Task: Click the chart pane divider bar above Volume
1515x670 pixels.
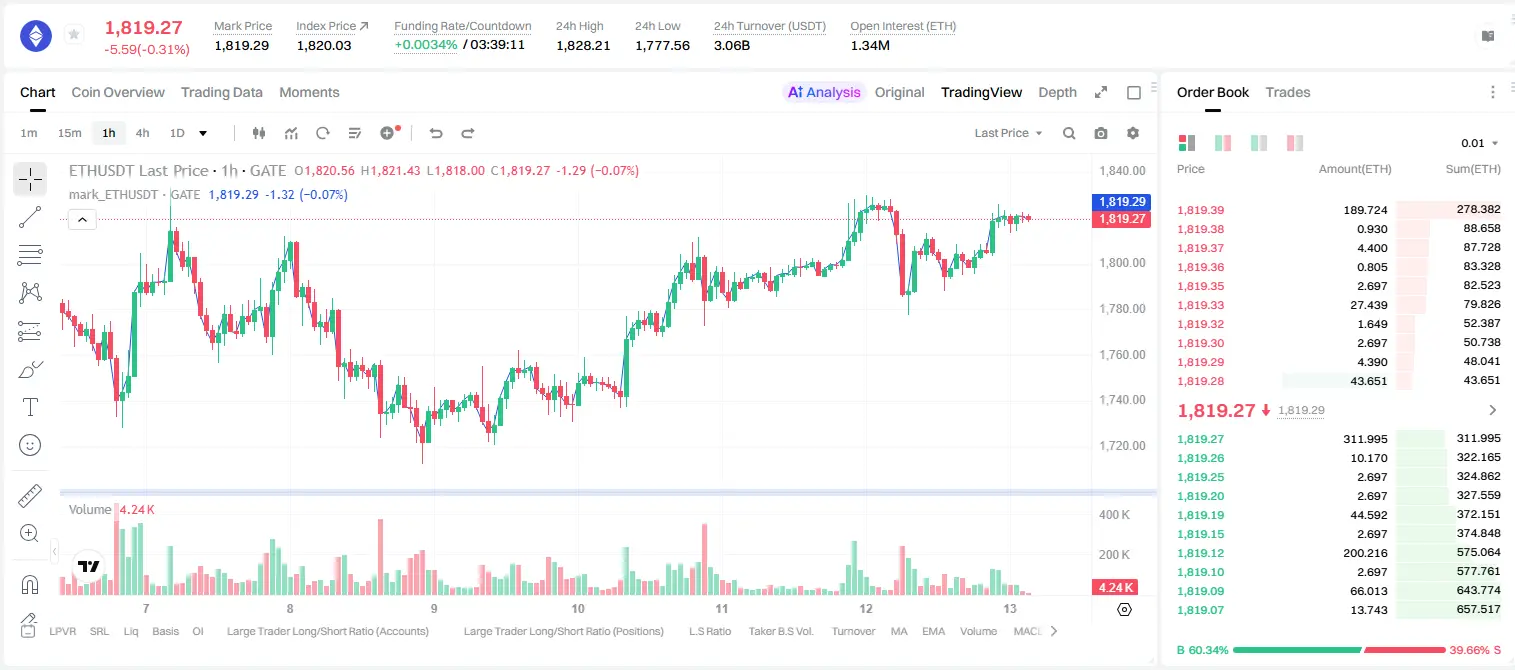Action: click(x=608, y=492)
